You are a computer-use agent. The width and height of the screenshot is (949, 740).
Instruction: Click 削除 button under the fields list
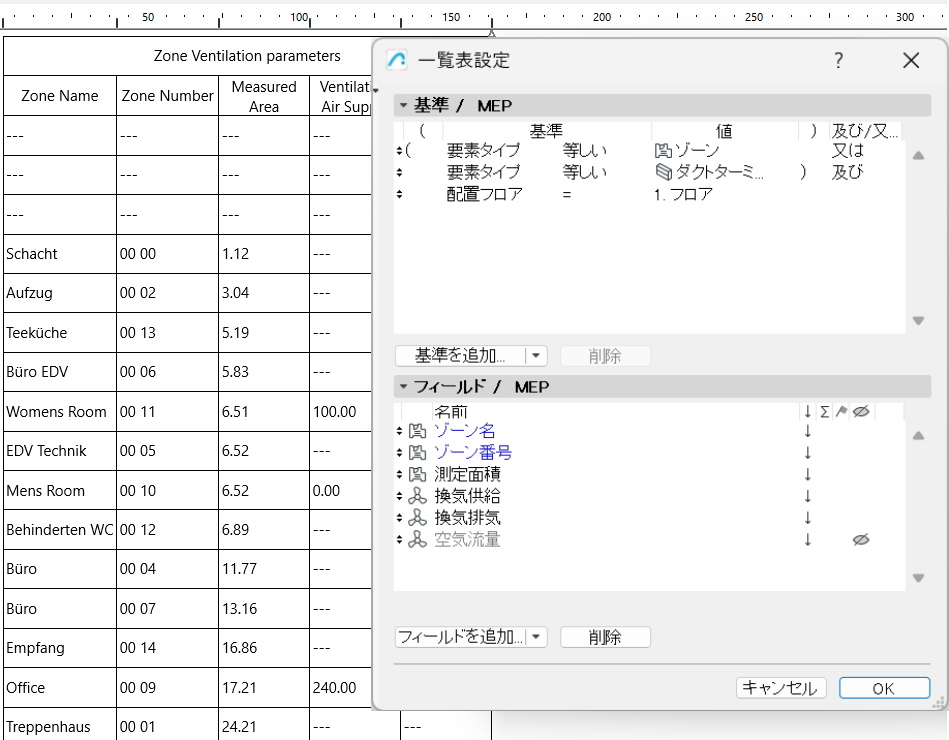click(605, 637)
